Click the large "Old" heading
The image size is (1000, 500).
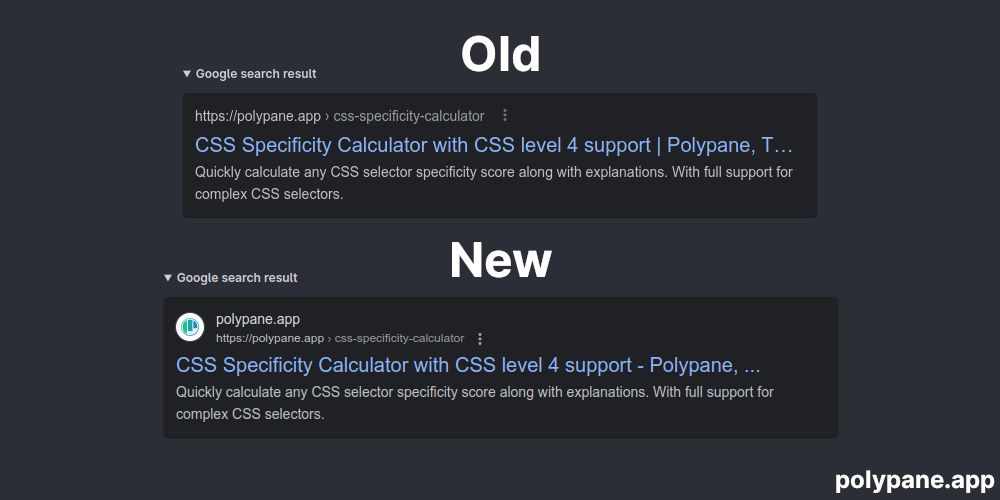501,54
